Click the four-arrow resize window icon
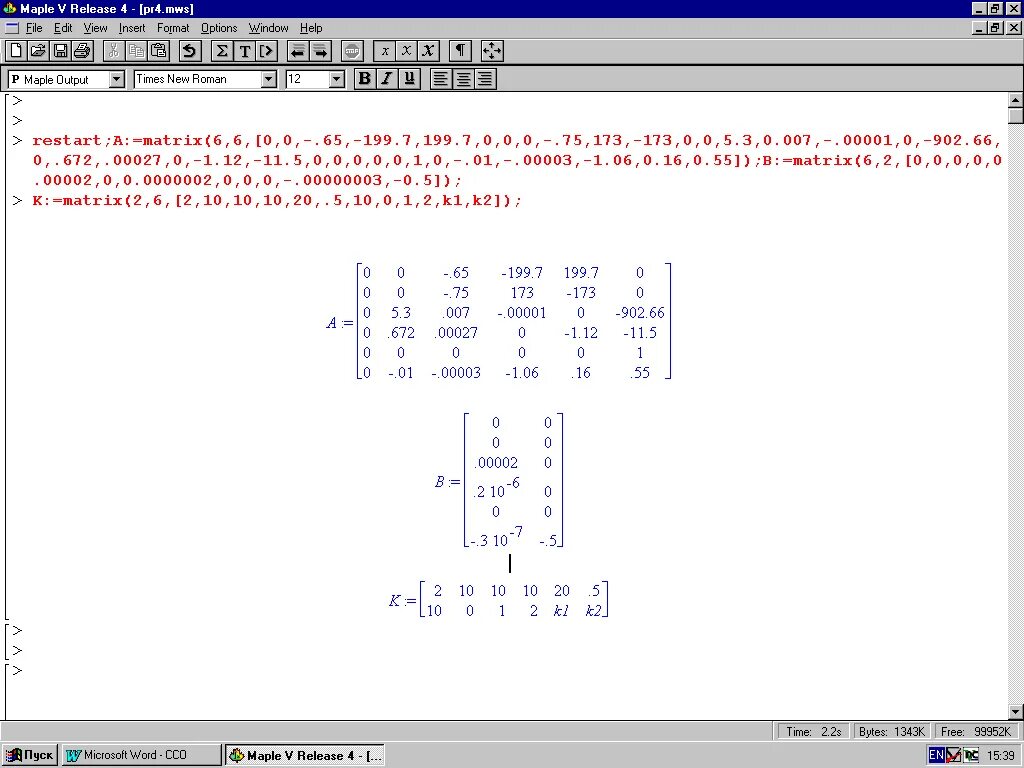Viewport: 1024px width, 768px height. pos(492,51)
